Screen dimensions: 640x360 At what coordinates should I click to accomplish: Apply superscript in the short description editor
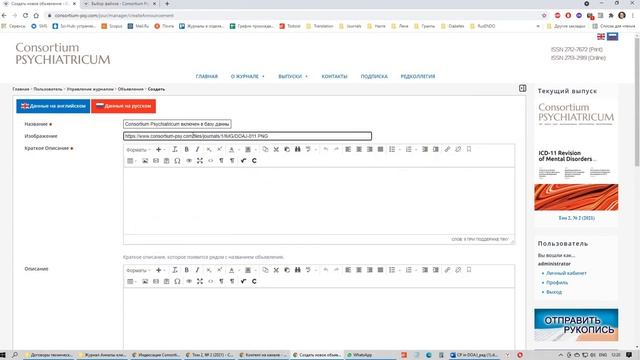(x=220, y=149)
